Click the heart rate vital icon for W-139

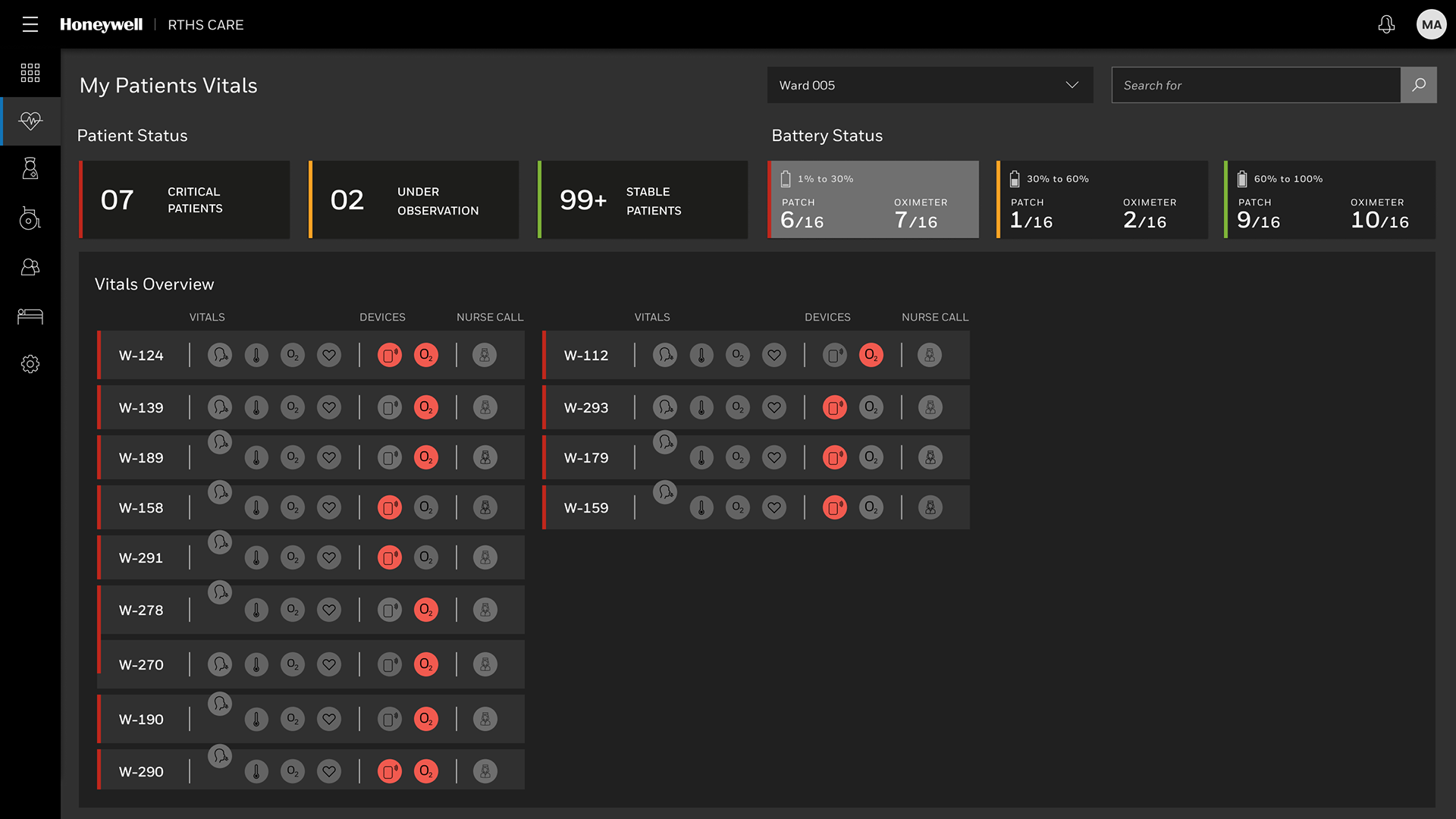pyautogui.click(x=329, y=408)
